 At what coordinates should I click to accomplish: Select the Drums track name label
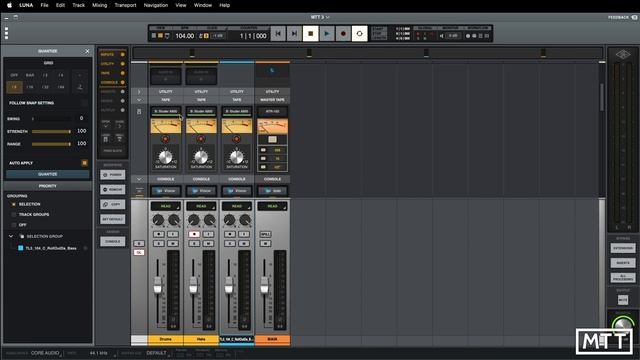click(166, 339)
